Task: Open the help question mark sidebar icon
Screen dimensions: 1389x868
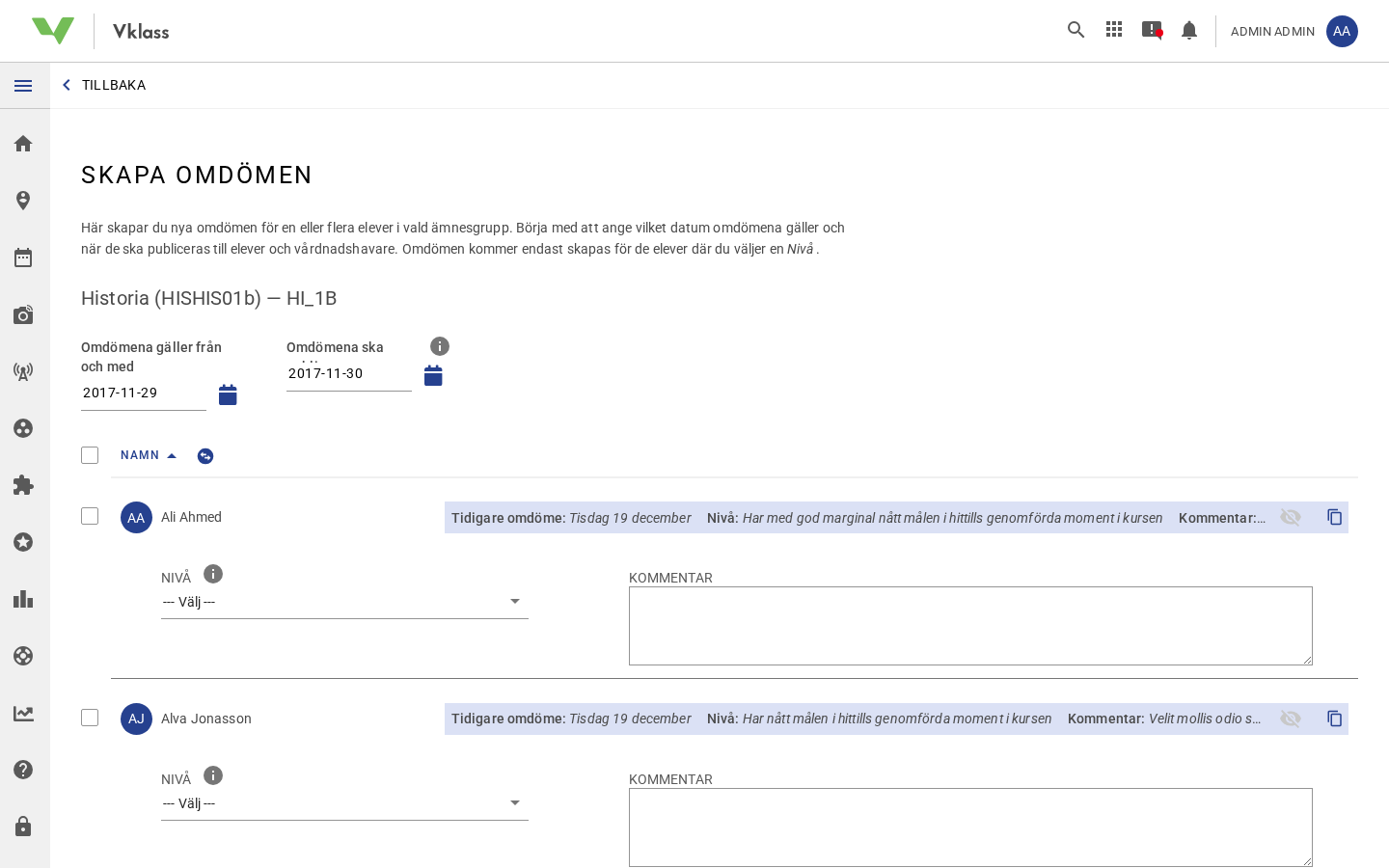Action: coord(23,770)
